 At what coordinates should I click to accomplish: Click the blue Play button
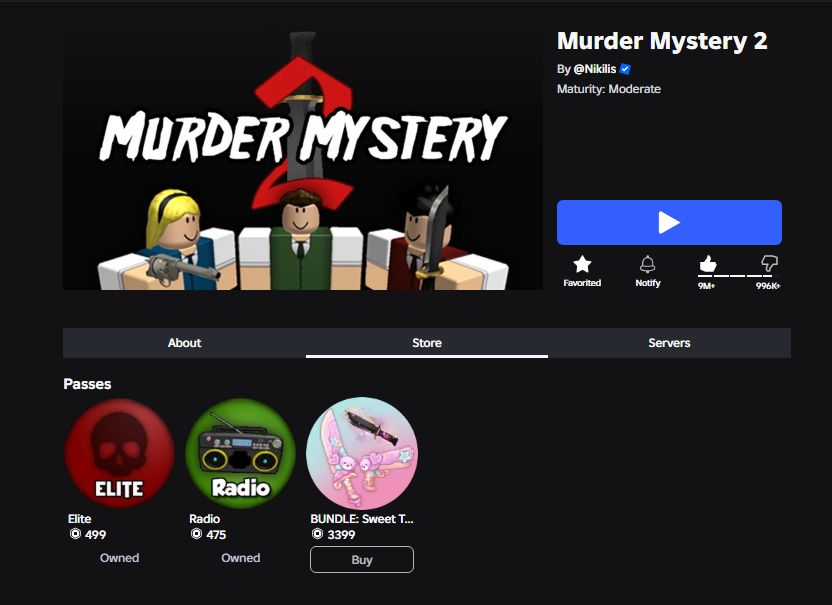pos(669,222)
